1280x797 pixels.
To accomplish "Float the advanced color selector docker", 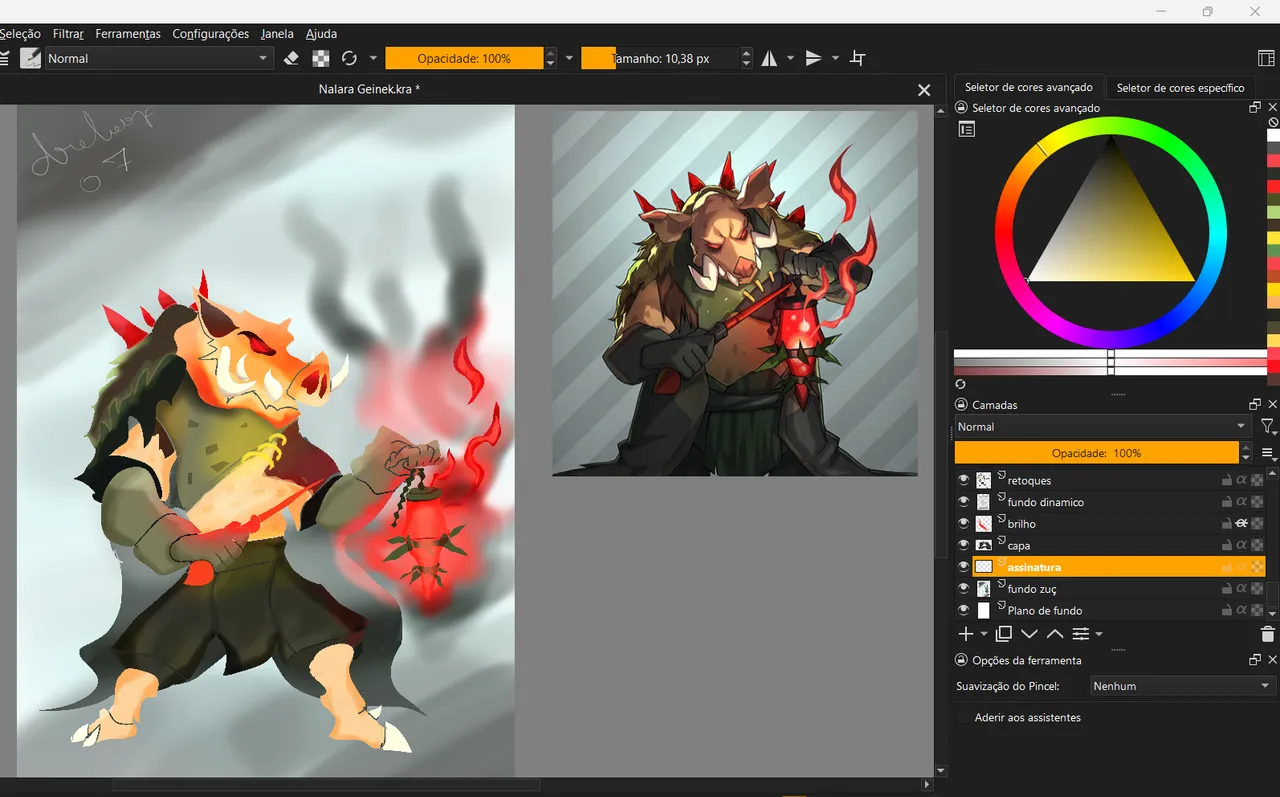I will point(1255,108).
